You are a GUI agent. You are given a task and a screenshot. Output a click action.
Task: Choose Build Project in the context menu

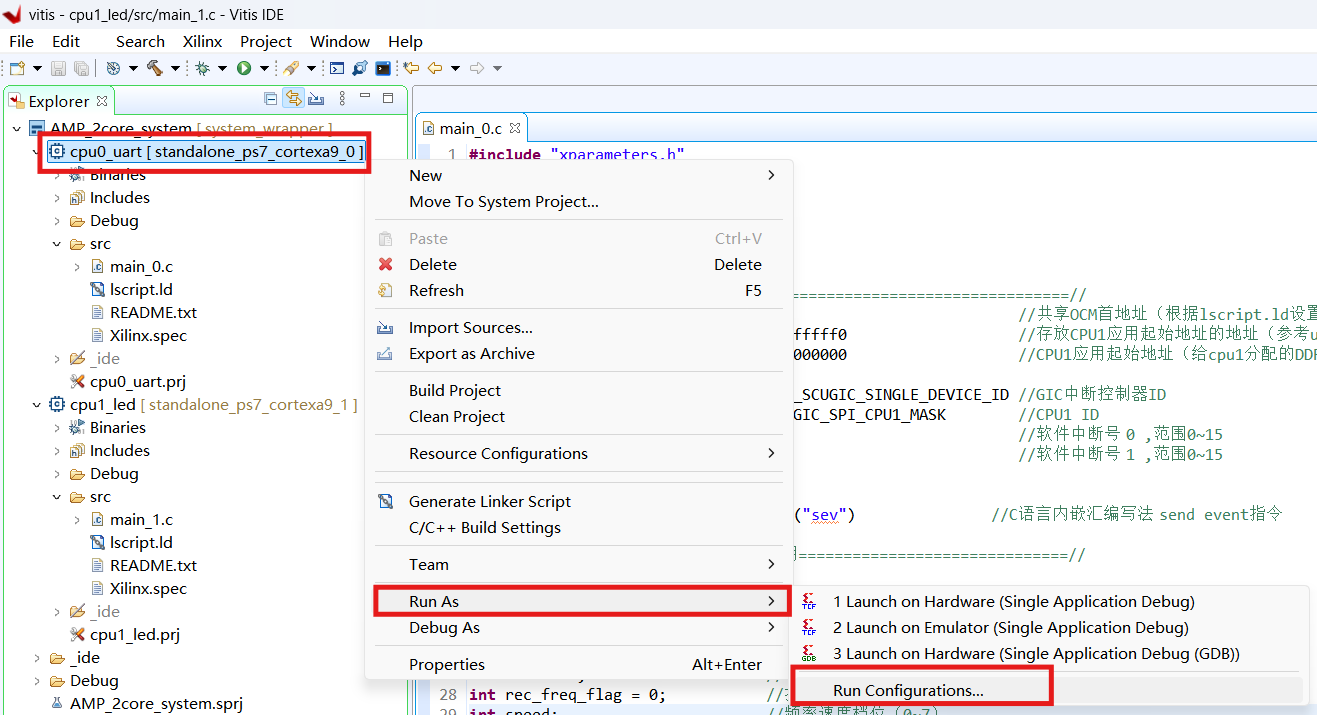(x=579, y=391)
